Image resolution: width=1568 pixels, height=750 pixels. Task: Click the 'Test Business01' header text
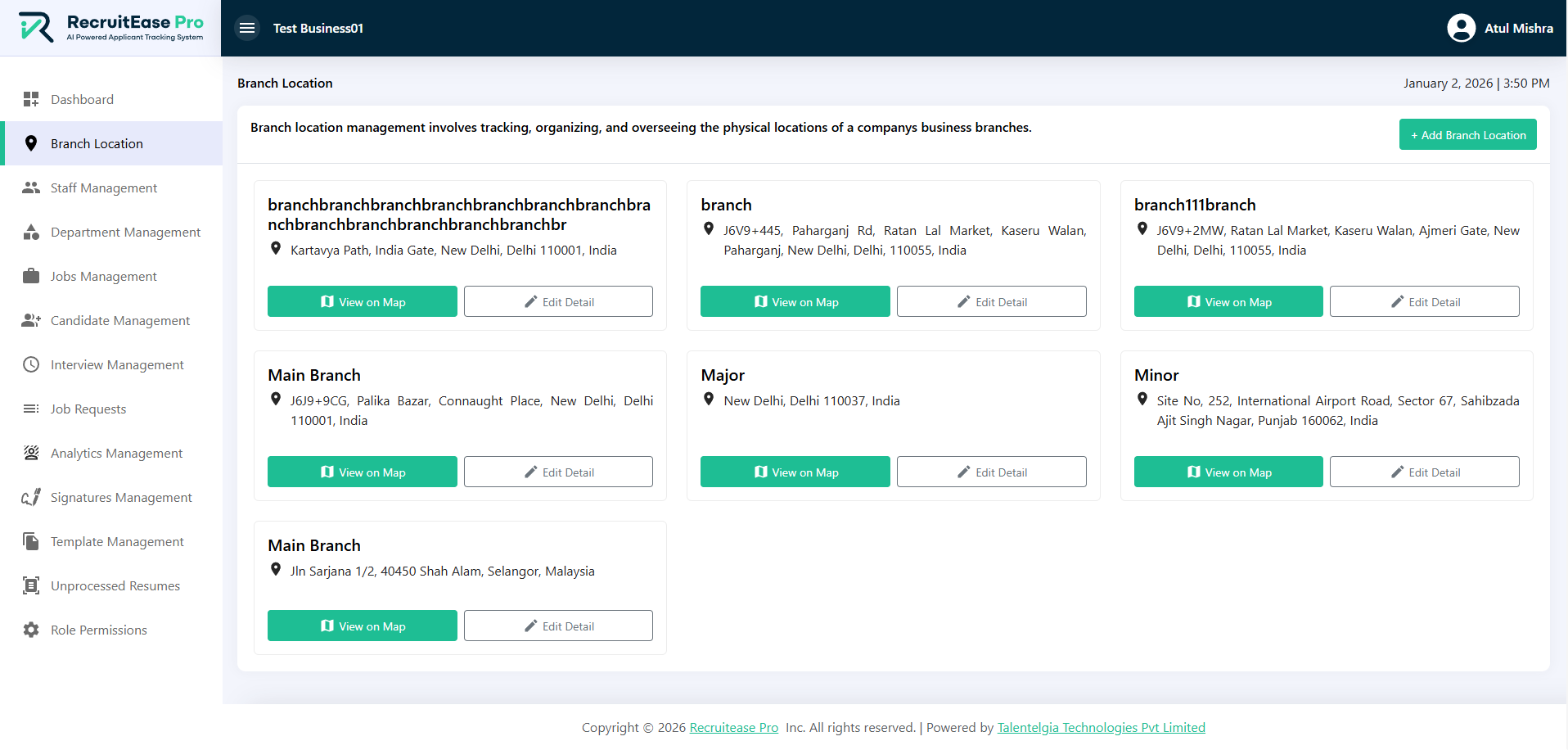tap(318, 28)
